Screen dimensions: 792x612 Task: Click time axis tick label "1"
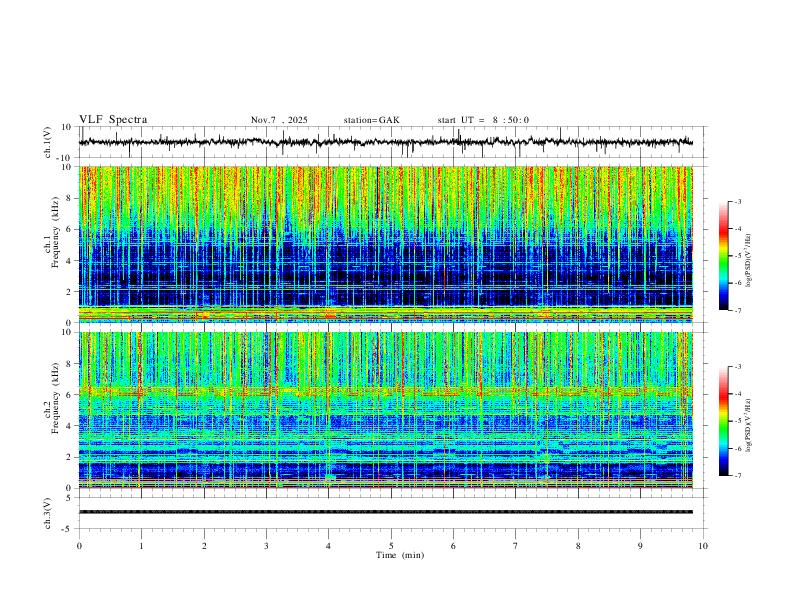coord(141,546)
